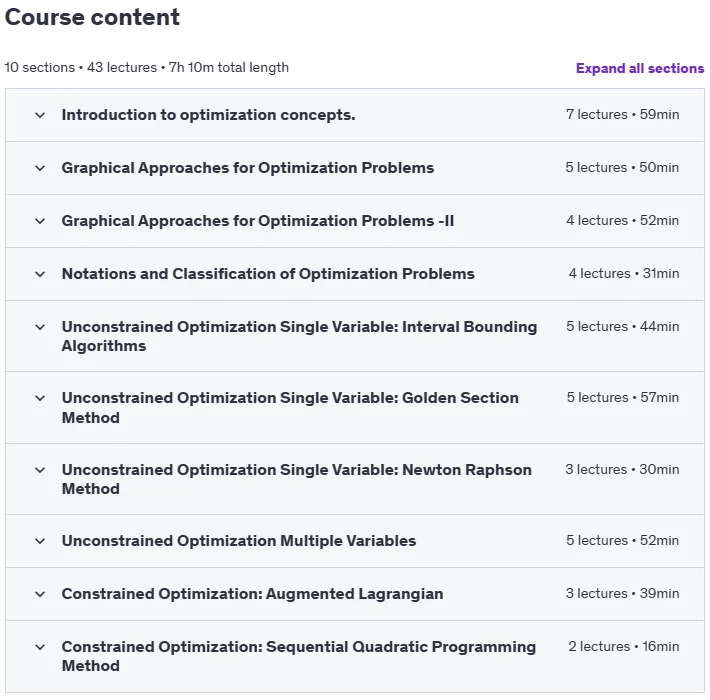Expand chevron beside Graphical Approaches for Optimization Problems
The image size is (710, 700).
[x=40, y=168]
